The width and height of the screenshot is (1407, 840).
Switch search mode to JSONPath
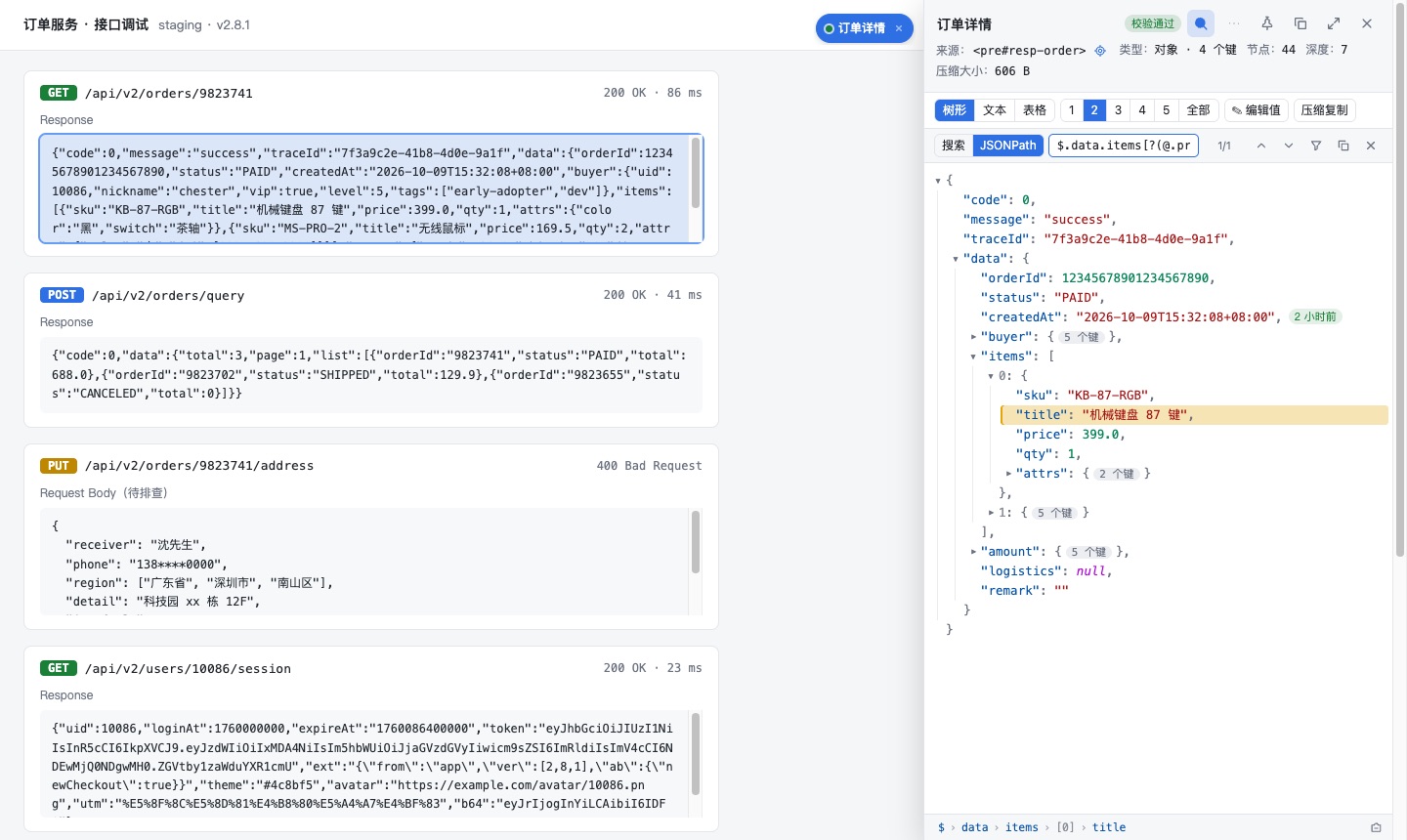[1008, 146]
